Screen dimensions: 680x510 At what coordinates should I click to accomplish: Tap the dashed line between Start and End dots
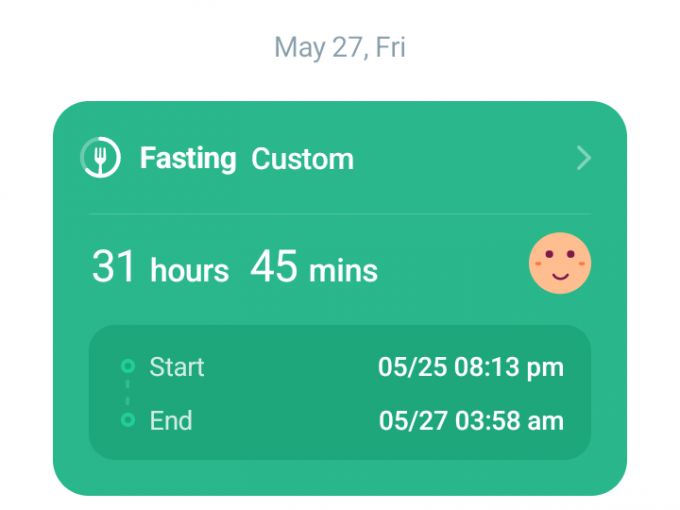tap(127, 393)
